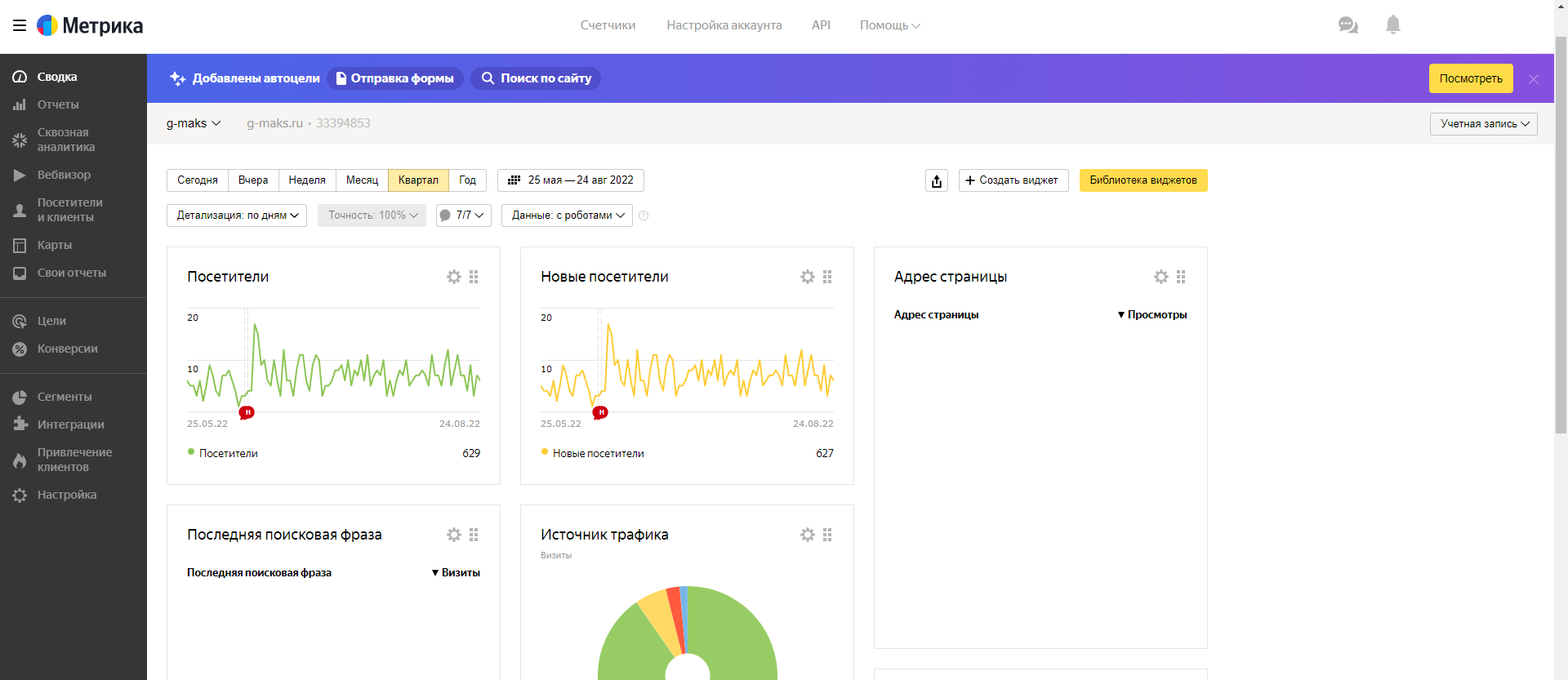
Task: Go to Счетчики in top navigation
Action: click(608, 25)
